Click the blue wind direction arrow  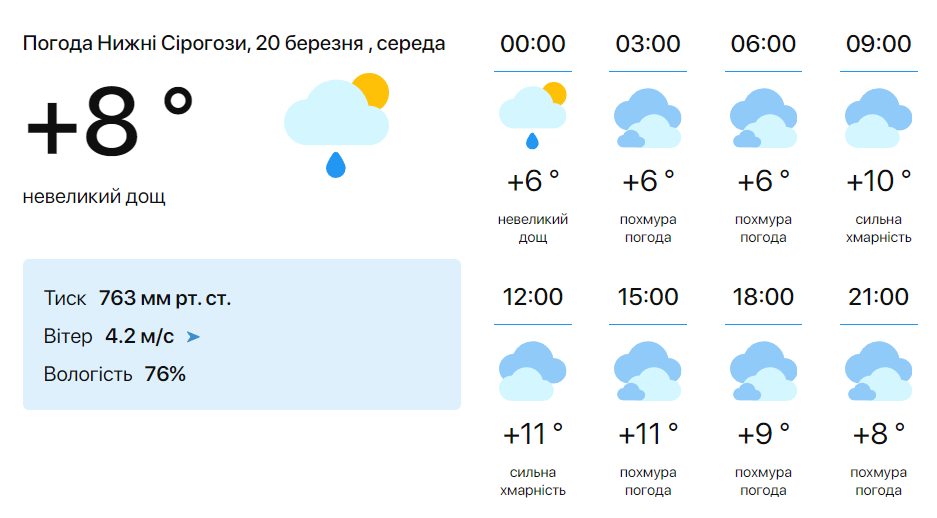193,337
